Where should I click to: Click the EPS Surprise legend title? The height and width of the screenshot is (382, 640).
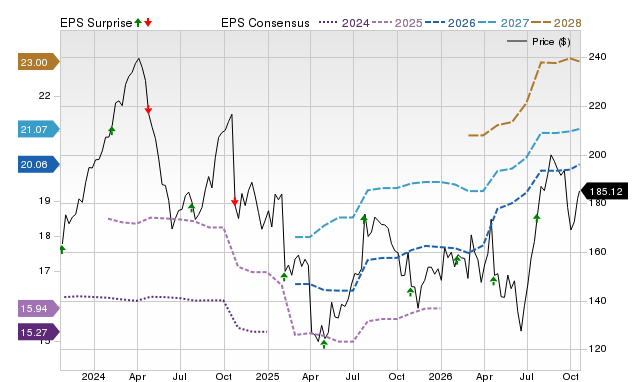[96, 23]
